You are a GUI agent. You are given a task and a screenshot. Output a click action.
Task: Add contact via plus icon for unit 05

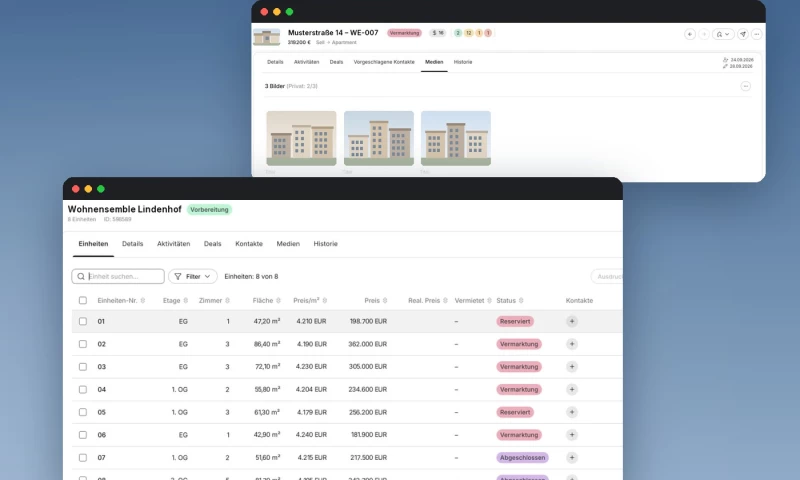571,412
